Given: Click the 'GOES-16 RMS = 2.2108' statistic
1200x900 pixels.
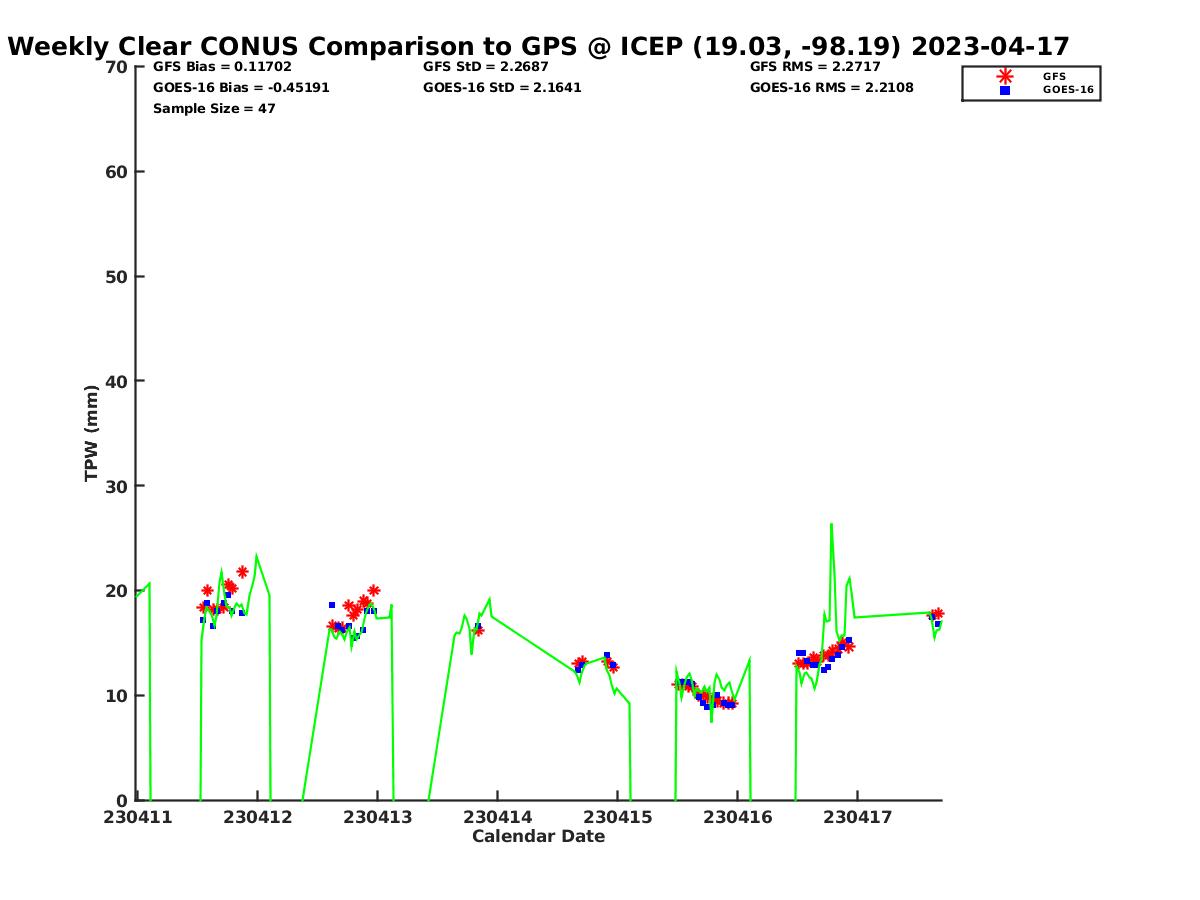Looking at the screenshot, I should pos(832,88).
